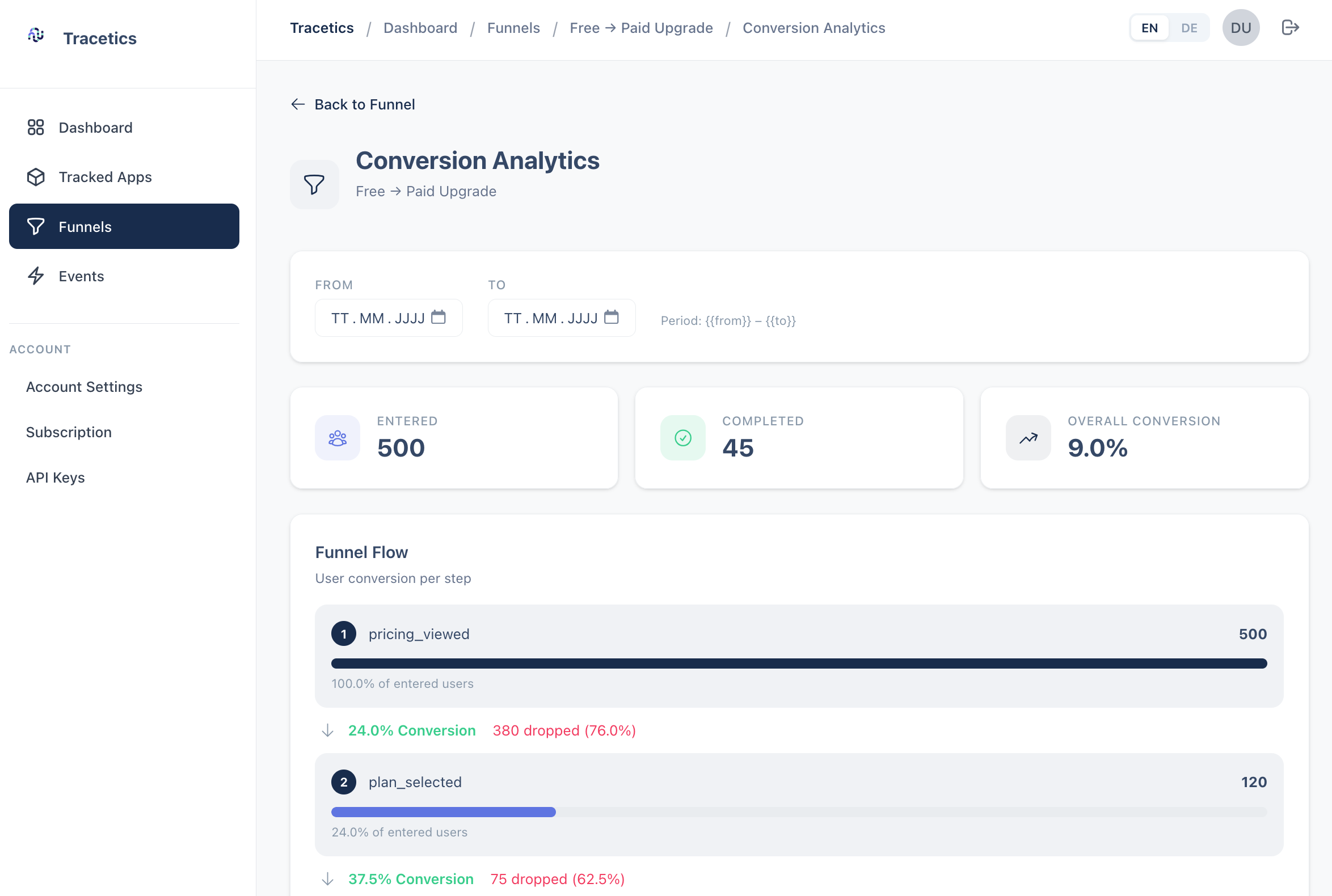Click Conversion Analytics breadcrumb
Image resolution: width=1332 pixels, height=896 pixels.
(x=814, y=27)
